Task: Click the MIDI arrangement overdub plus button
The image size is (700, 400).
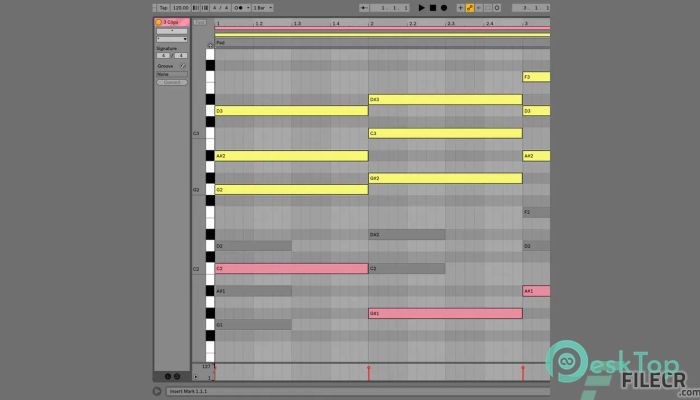Action: [x=460, y=8]
